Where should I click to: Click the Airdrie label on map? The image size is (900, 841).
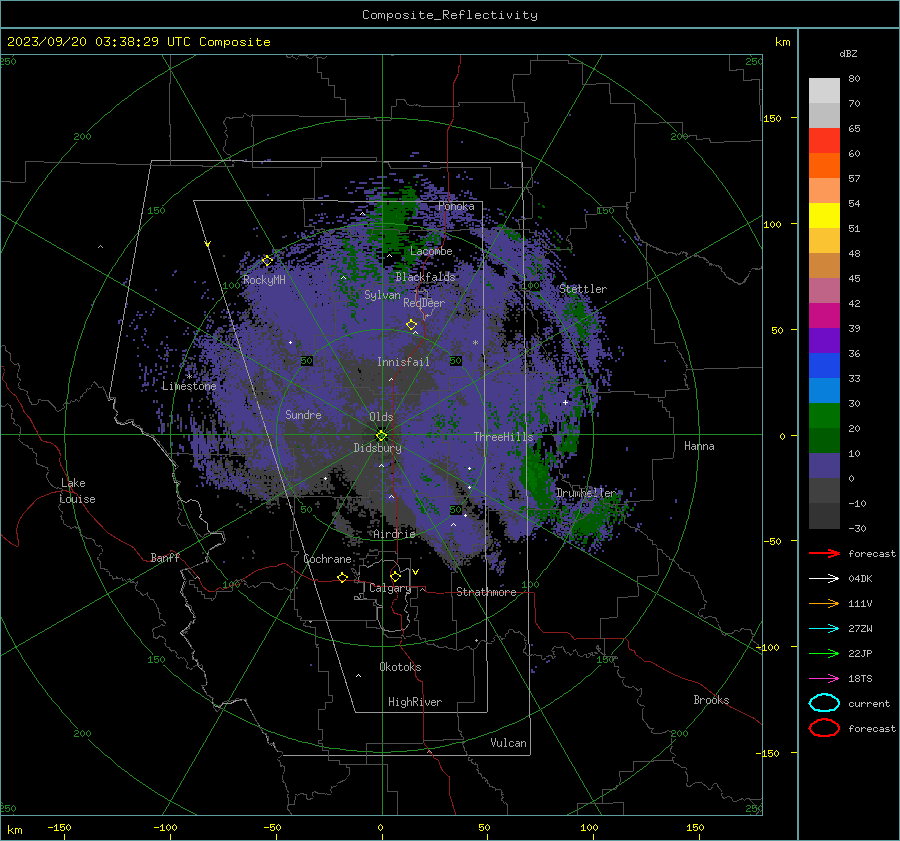(394, 534)
